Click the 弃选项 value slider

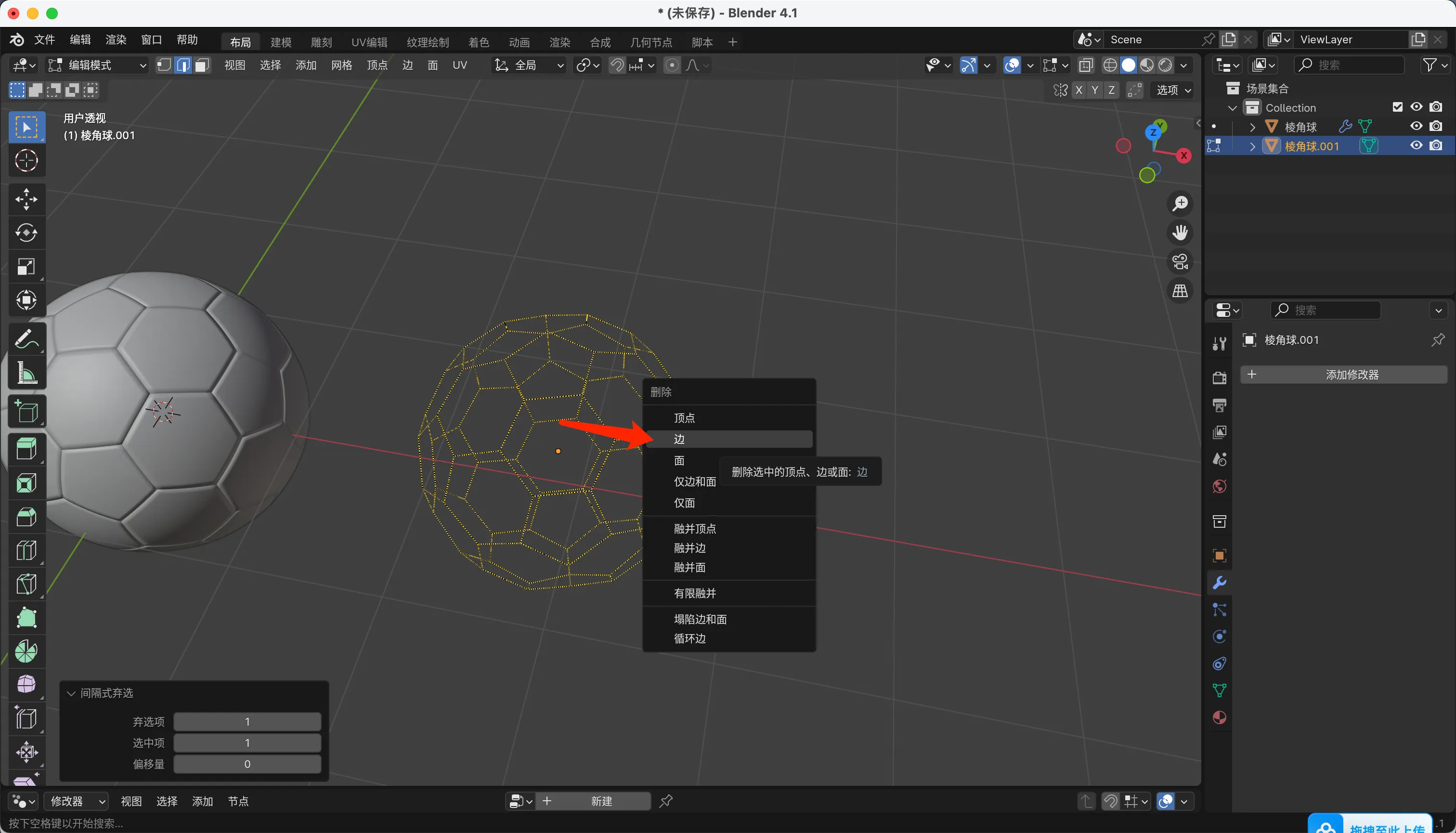coord(247,722)
